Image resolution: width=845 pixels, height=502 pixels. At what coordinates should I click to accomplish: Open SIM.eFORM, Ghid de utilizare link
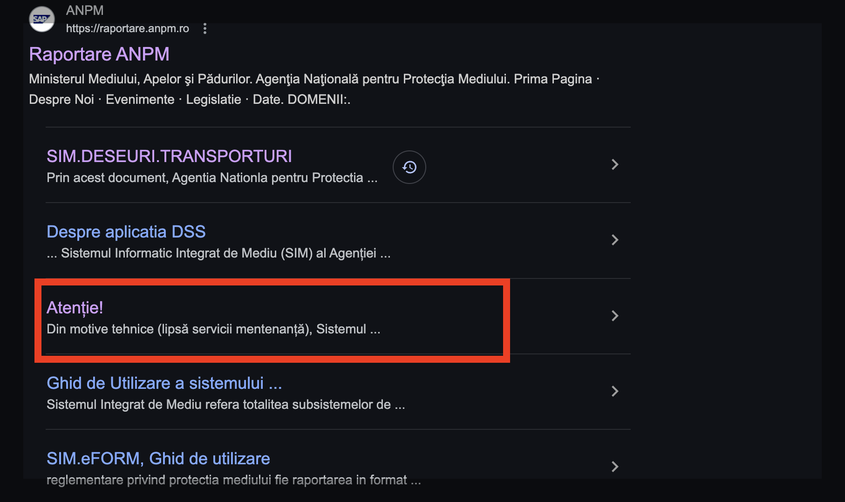point(158,458)
